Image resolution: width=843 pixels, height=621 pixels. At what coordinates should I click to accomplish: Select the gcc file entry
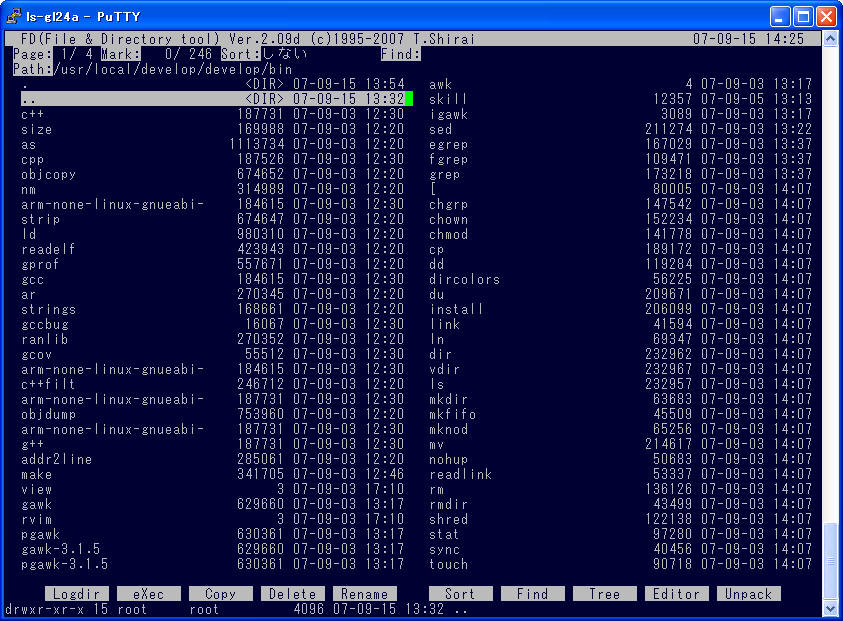tap(33, 279)
